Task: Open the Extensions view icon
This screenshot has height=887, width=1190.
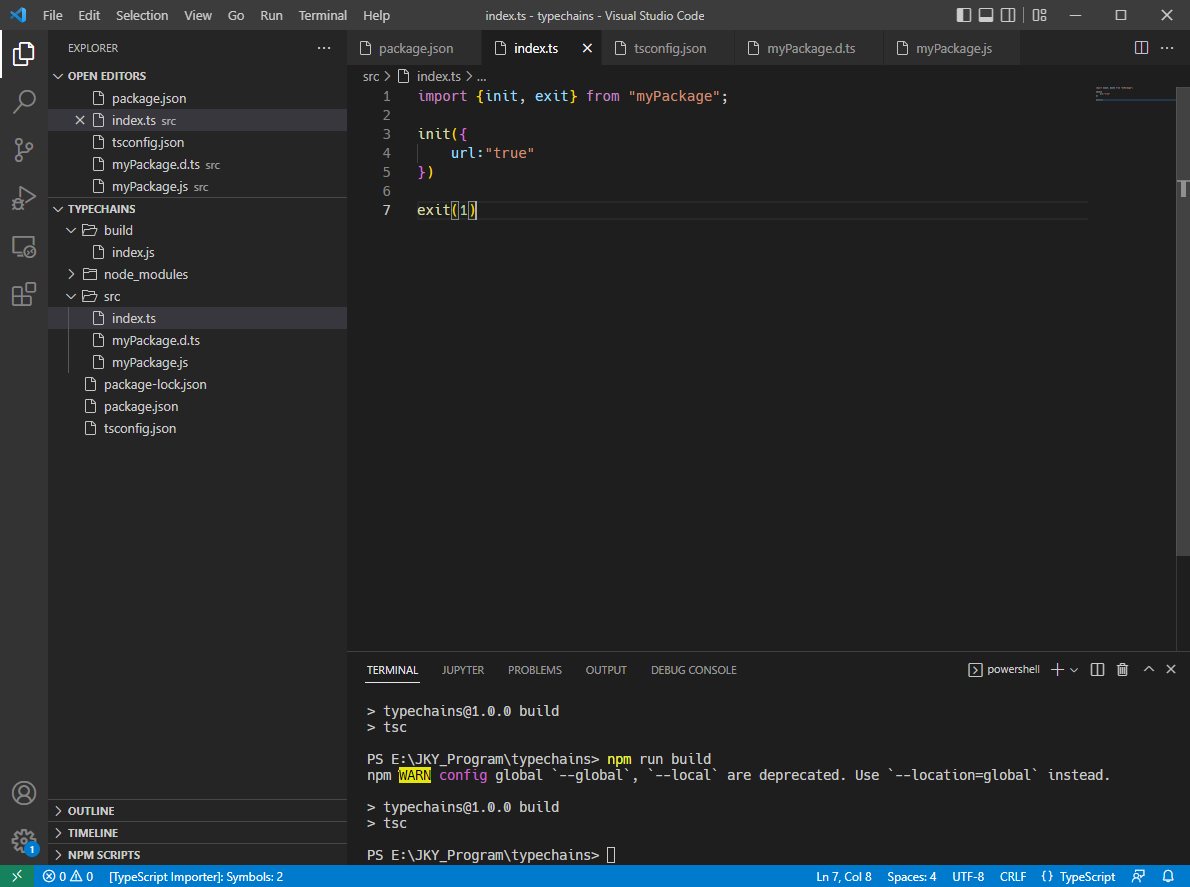Action: pos(24,294)
